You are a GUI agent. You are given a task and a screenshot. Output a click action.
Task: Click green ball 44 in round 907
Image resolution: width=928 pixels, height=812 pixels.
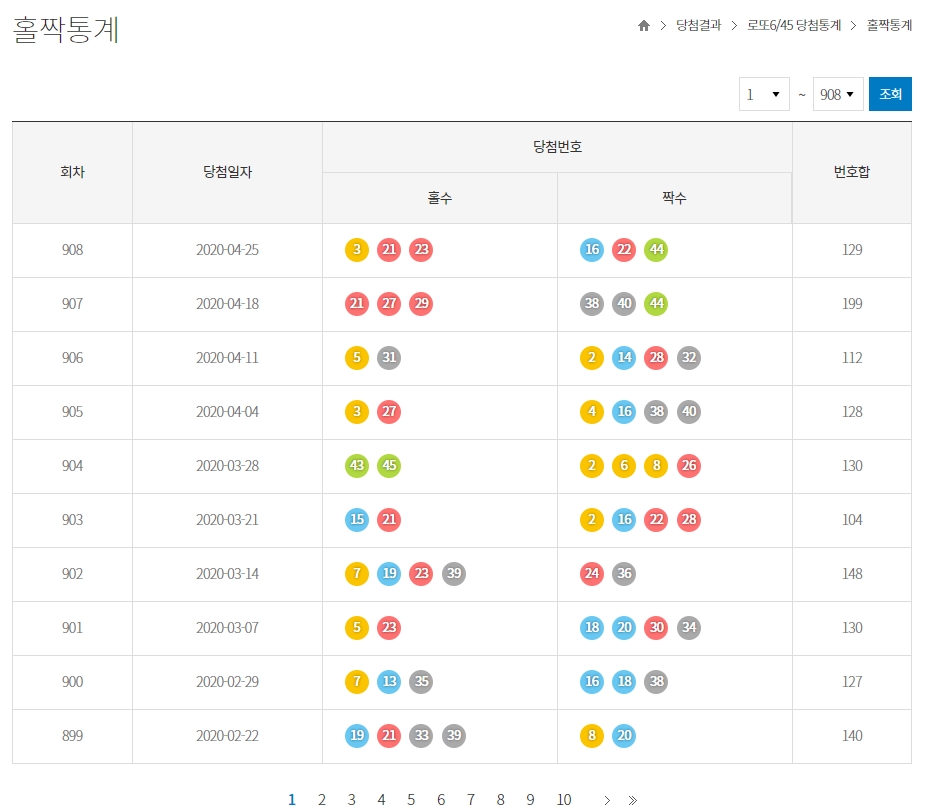656,304
